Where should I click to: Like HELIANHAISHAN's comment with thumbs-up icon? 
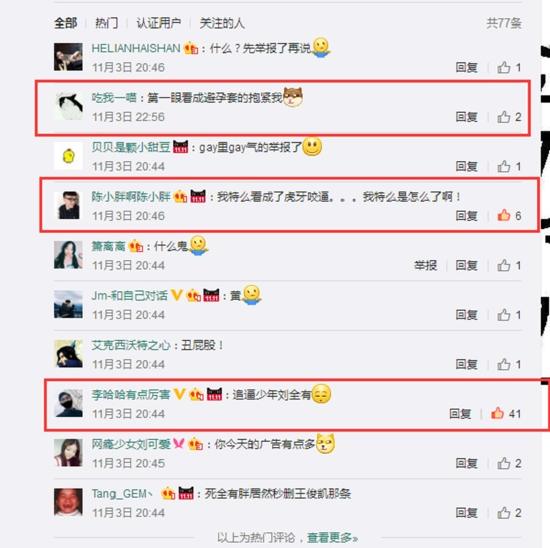504,67
